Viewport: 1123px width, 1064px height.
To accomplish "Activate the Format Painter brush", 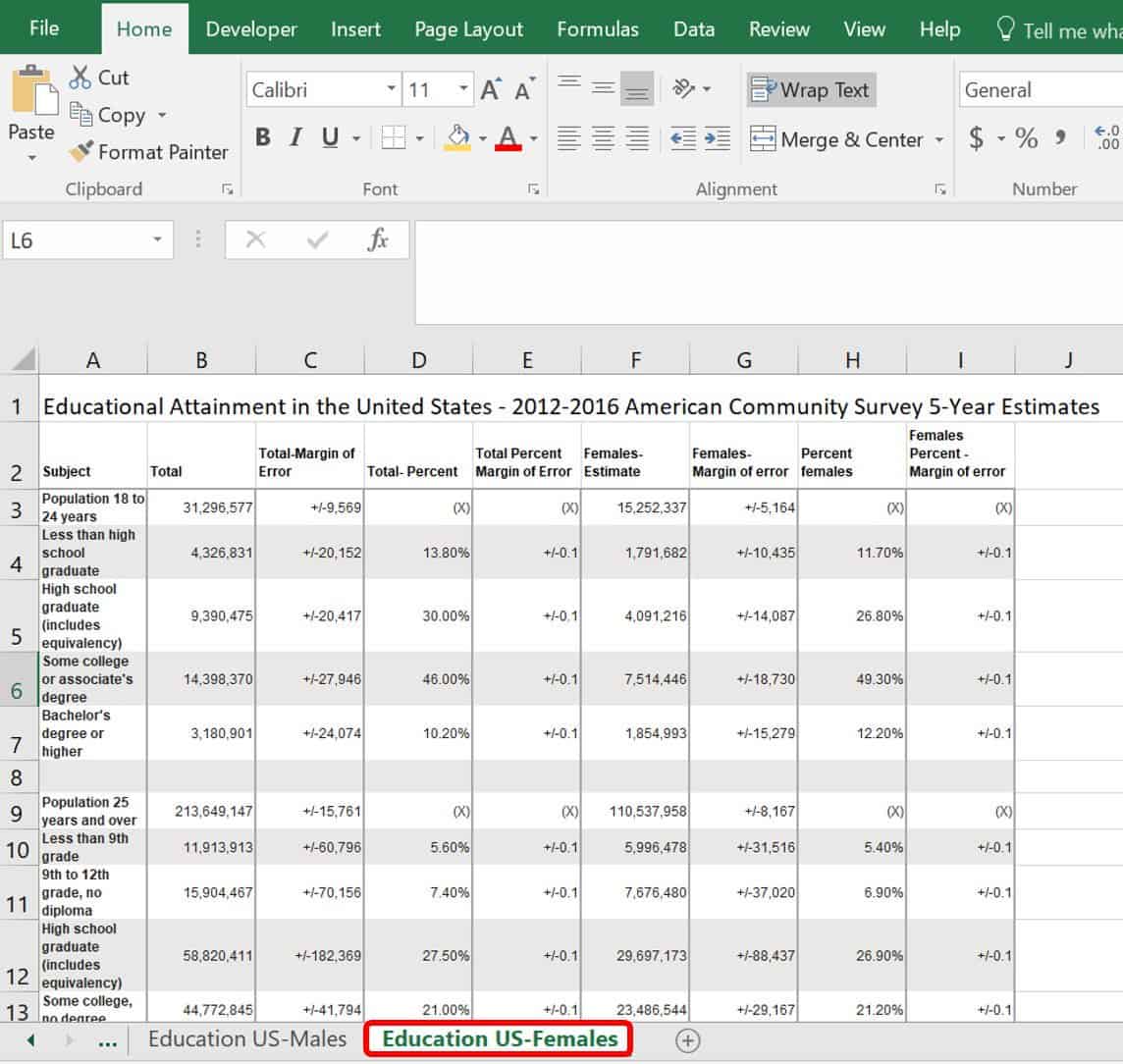I will [81, 150].
